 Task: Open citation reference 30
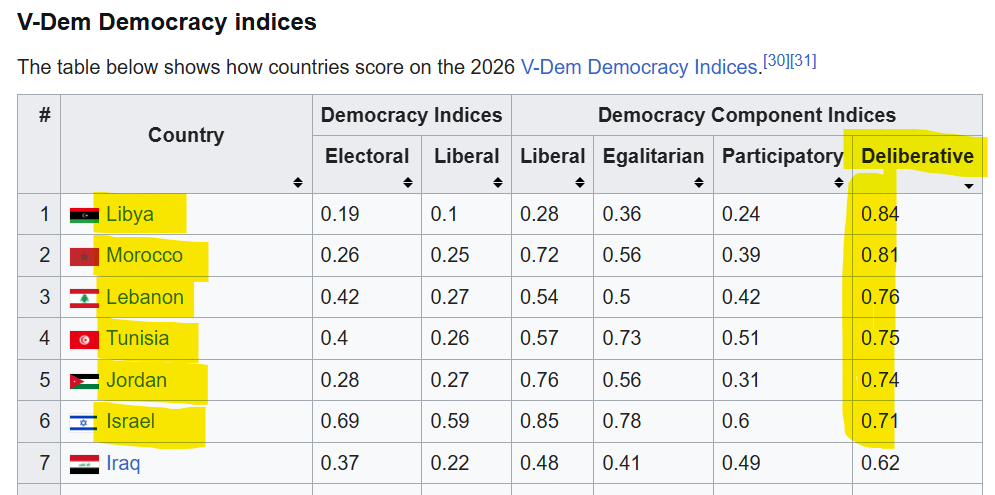pos(777,61)
